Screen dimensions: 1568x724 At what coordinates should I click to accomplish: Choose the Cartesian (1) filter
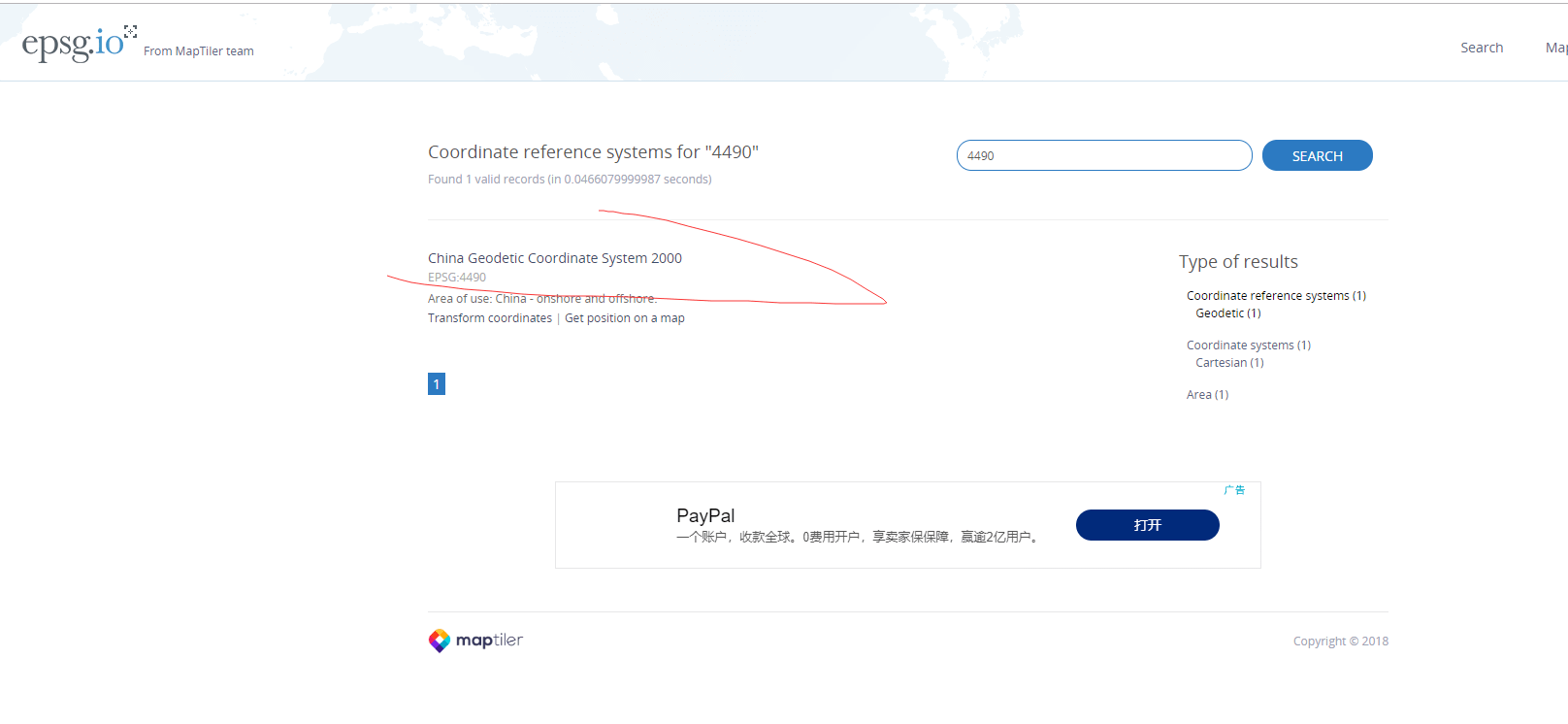[x=1228, y=363]
